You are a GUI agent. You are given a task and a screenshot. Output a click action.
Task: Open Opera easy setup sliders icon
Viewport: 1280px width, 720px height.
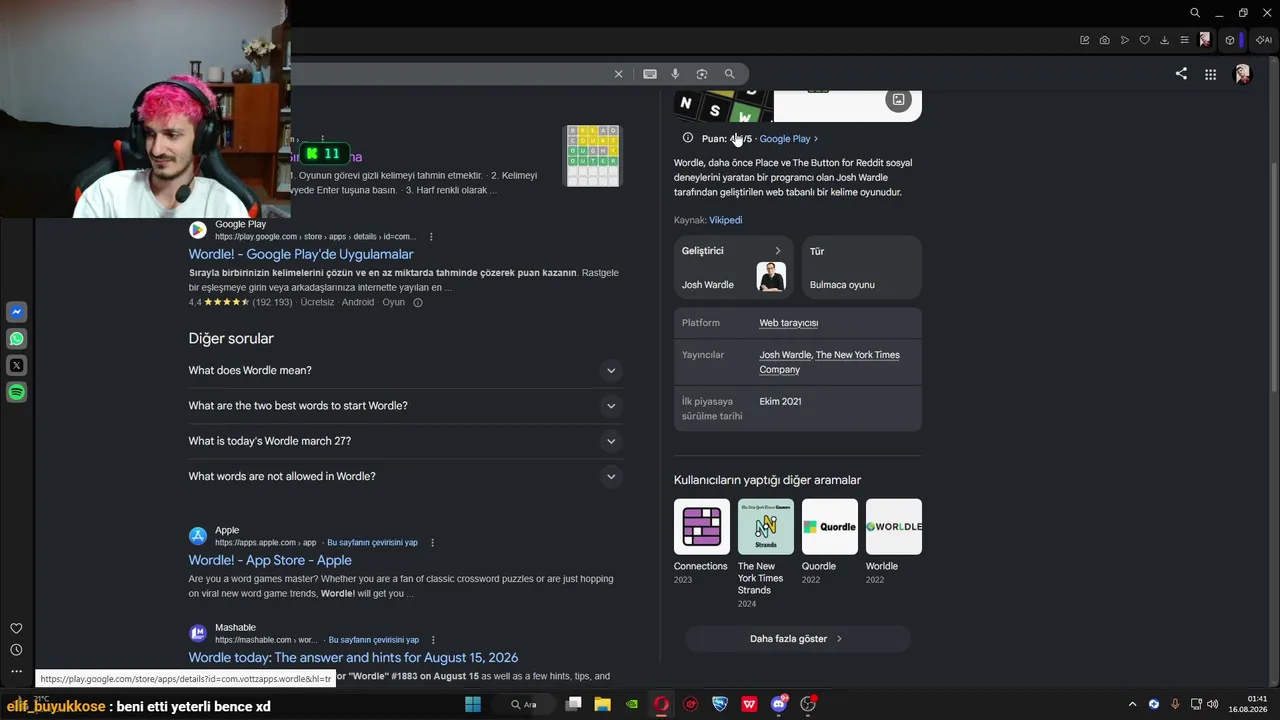(x=1185, y=40)
